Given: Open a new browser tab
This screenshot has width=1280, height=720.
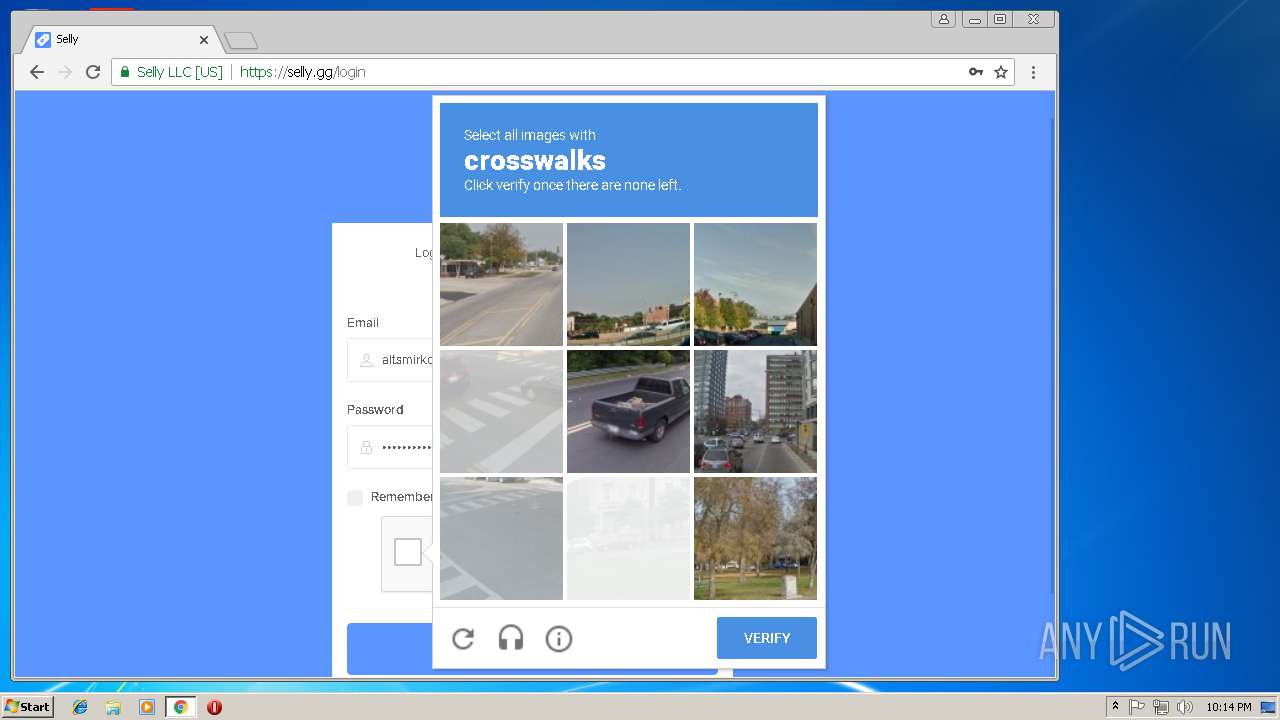Looking at the screenshot, I should point(241,40).
